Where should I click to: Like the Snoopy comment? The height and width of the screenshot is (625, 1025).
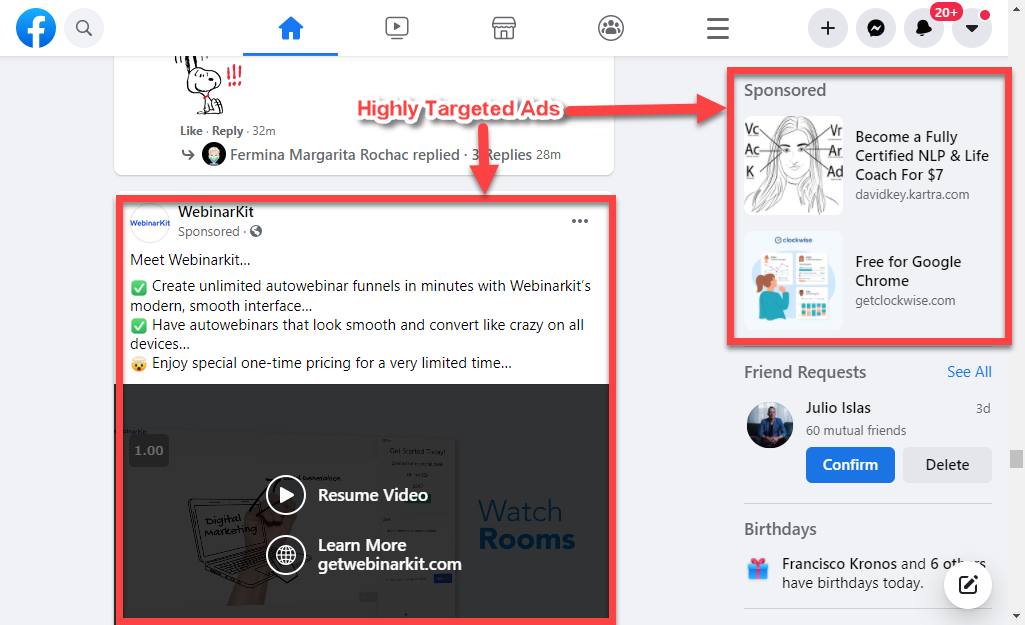point(191,131)
